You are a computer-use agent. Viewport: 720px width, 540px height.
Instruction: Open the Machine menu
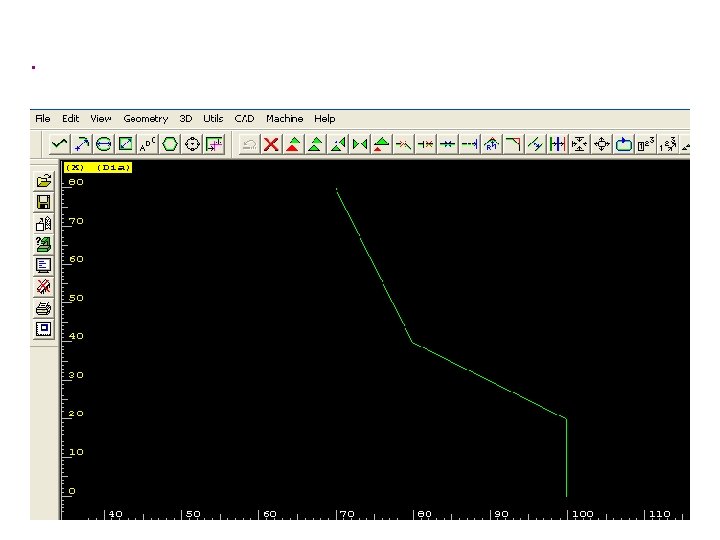(x=285, y=119)
